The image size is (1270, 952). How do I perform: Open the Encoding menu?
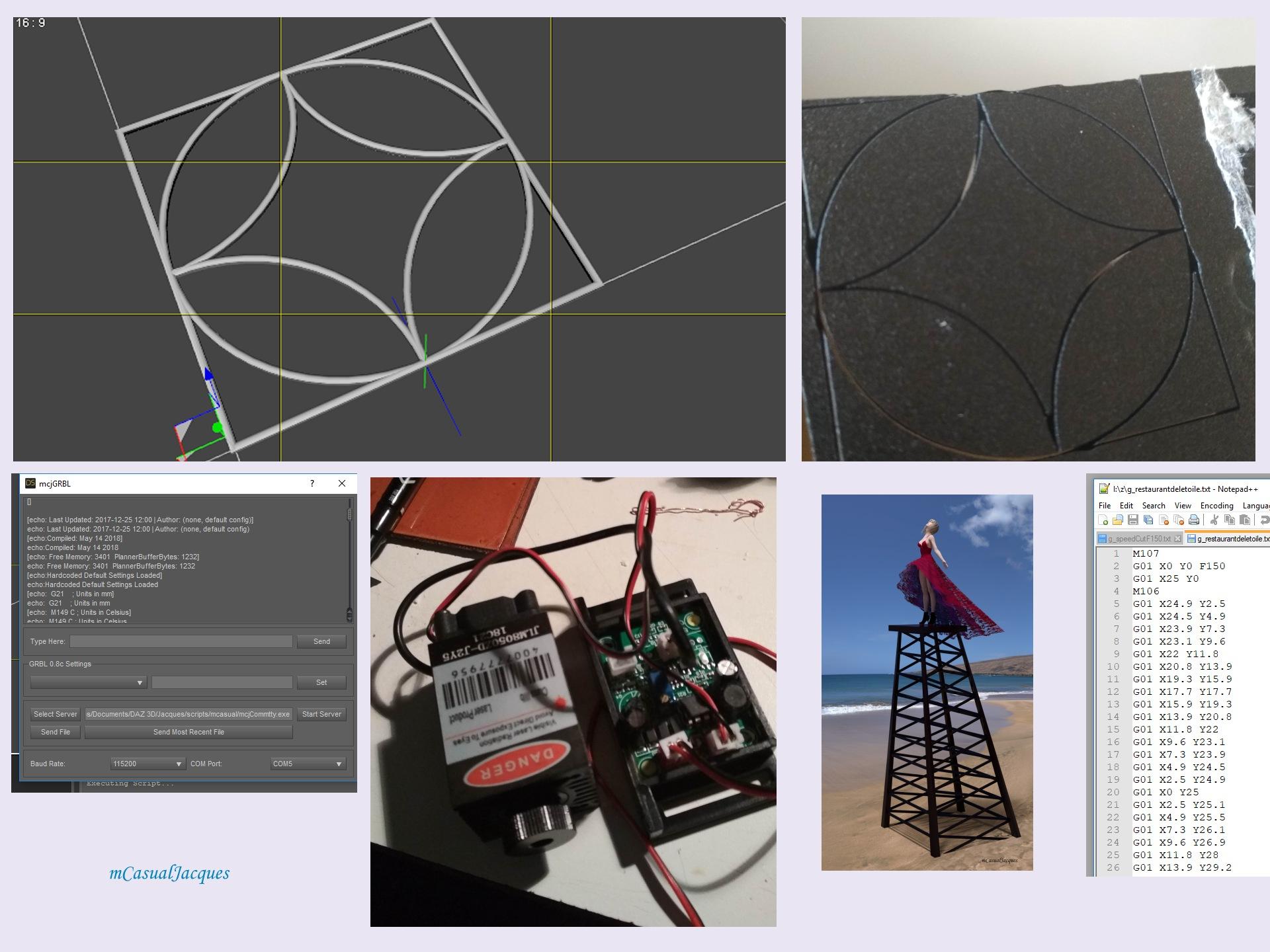[x=1216, y=506]
